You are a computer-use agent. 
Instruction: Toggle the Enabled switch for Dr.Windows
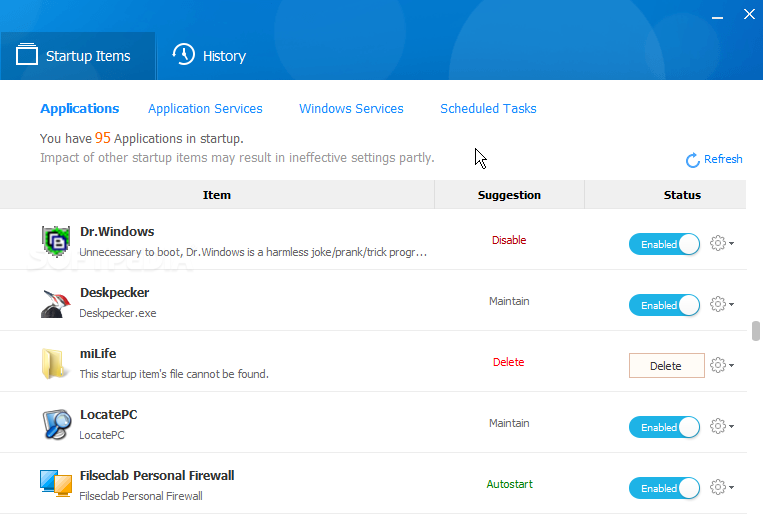pos(664,244)
